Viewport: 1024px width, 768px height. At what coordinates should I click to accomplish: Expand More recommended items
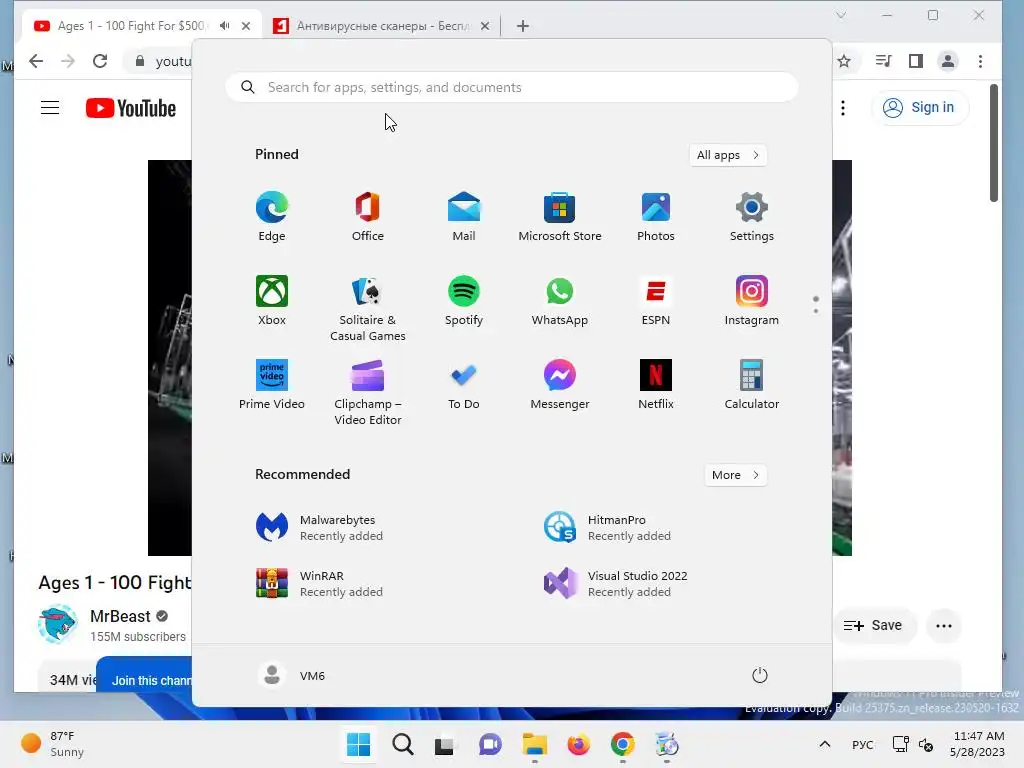pos(735,475)
